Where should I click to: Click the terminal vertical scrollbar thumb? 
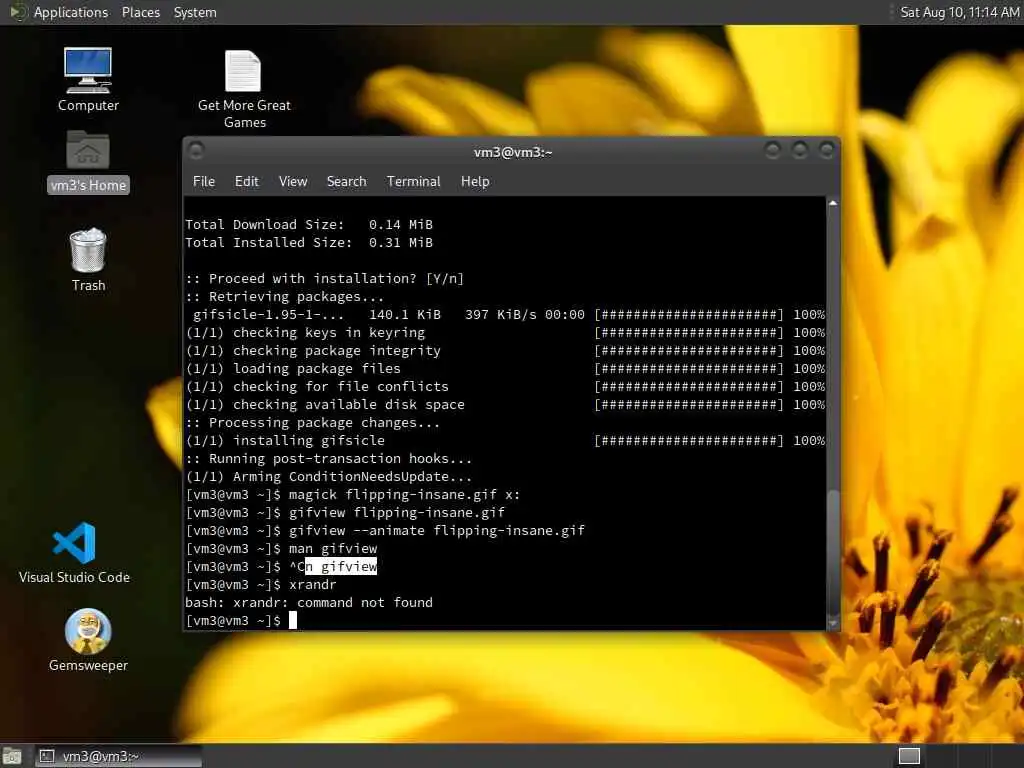point(833,552)
